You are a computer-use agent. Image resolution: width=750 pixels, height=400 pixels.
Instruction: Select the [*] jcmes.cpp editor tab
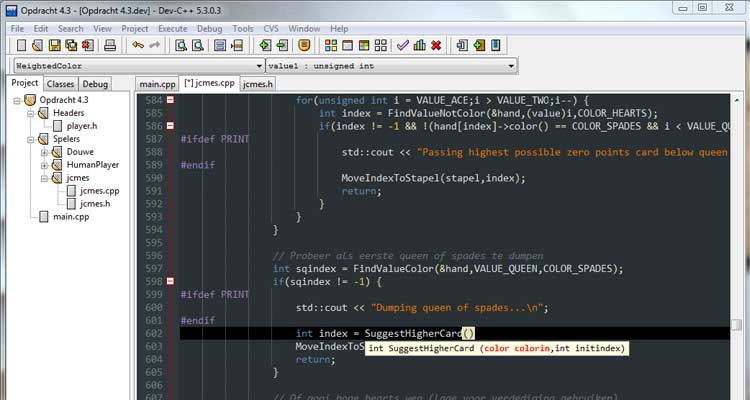point(210,83)
